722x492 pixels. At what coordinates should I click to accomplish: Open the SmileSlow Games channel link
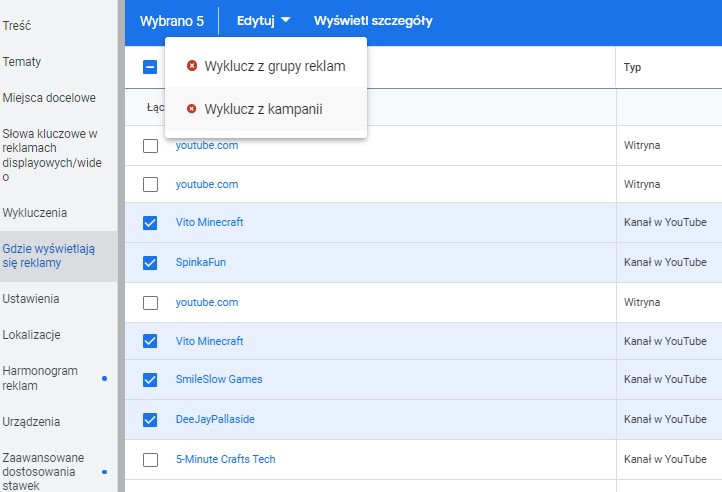[219, 379]
